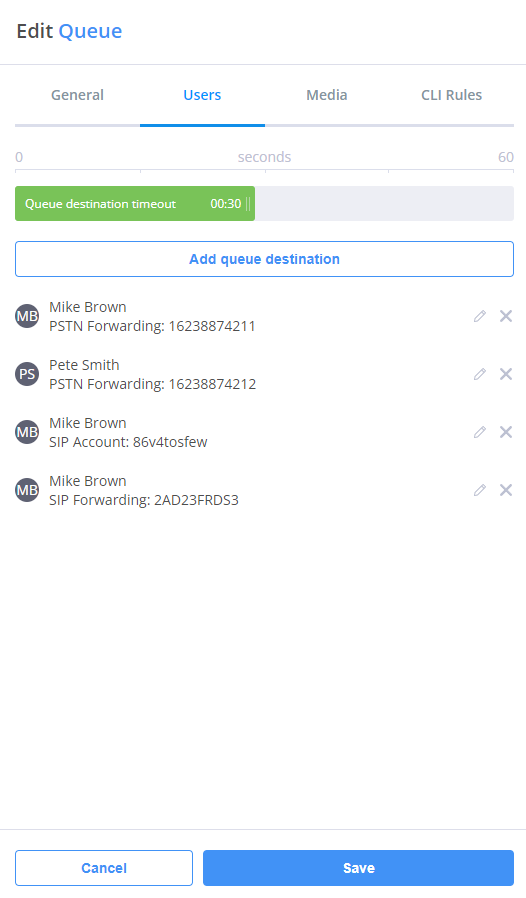Remove Mike Brown PSTN Forwarding destination
The height and width of the screenshot is (898, 526).
505,316
